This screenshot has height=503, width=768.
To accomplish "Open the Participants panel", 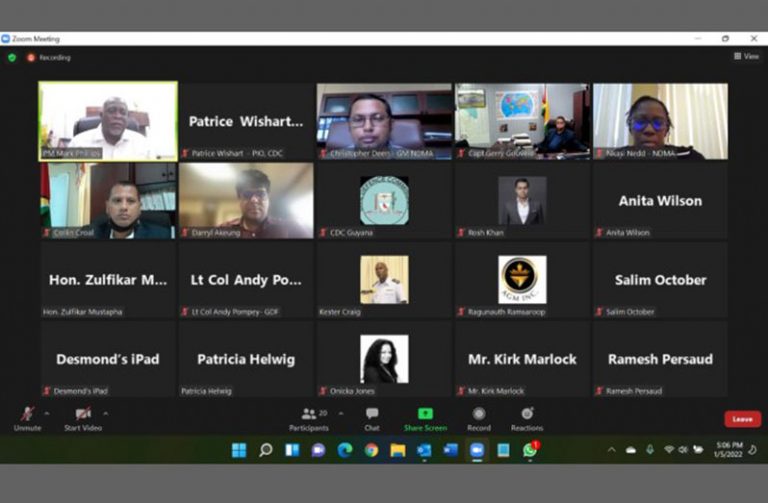I will point(309,419).
